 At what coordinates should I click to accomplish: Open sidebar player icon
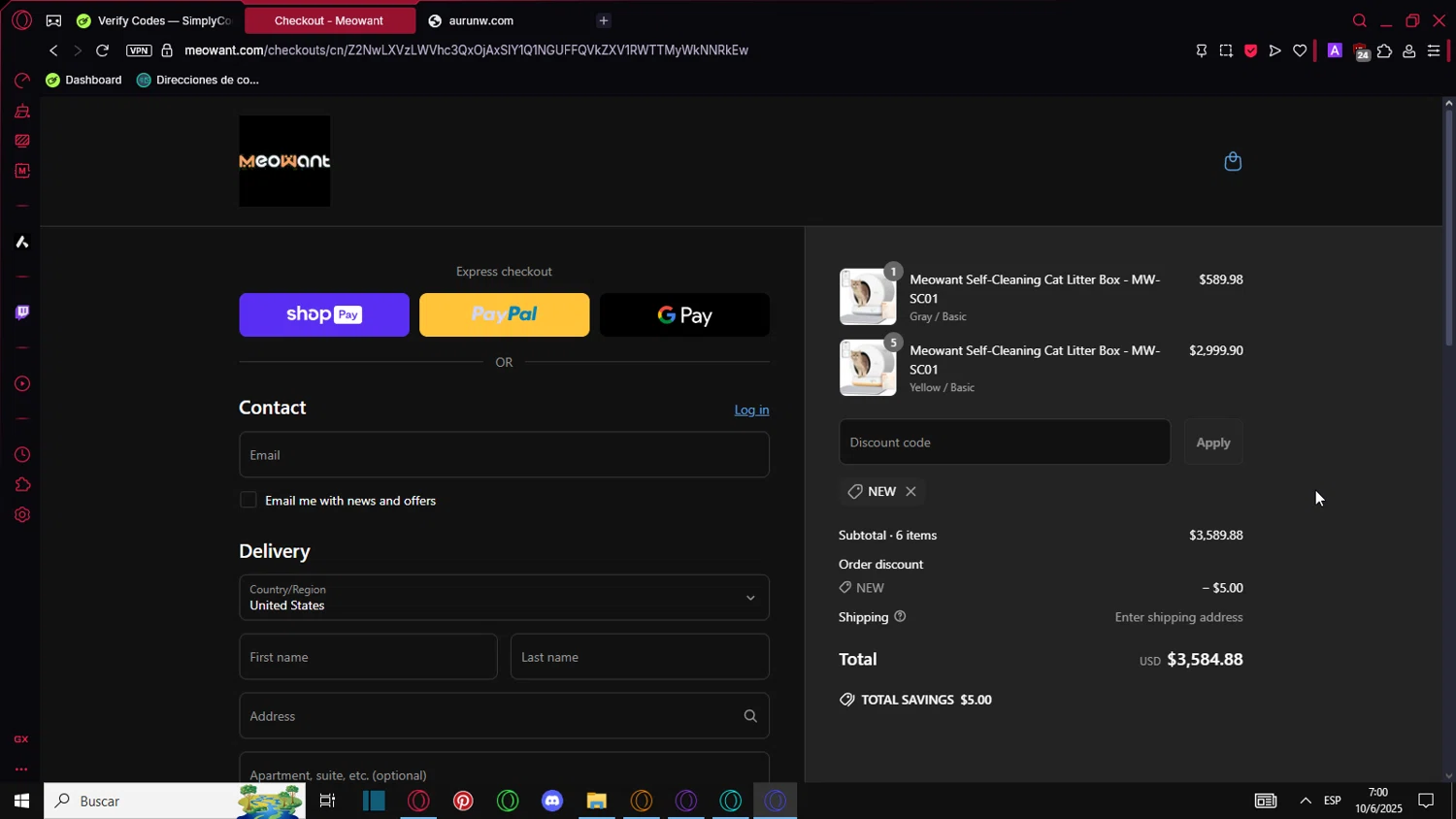click(x=21, y=384)
